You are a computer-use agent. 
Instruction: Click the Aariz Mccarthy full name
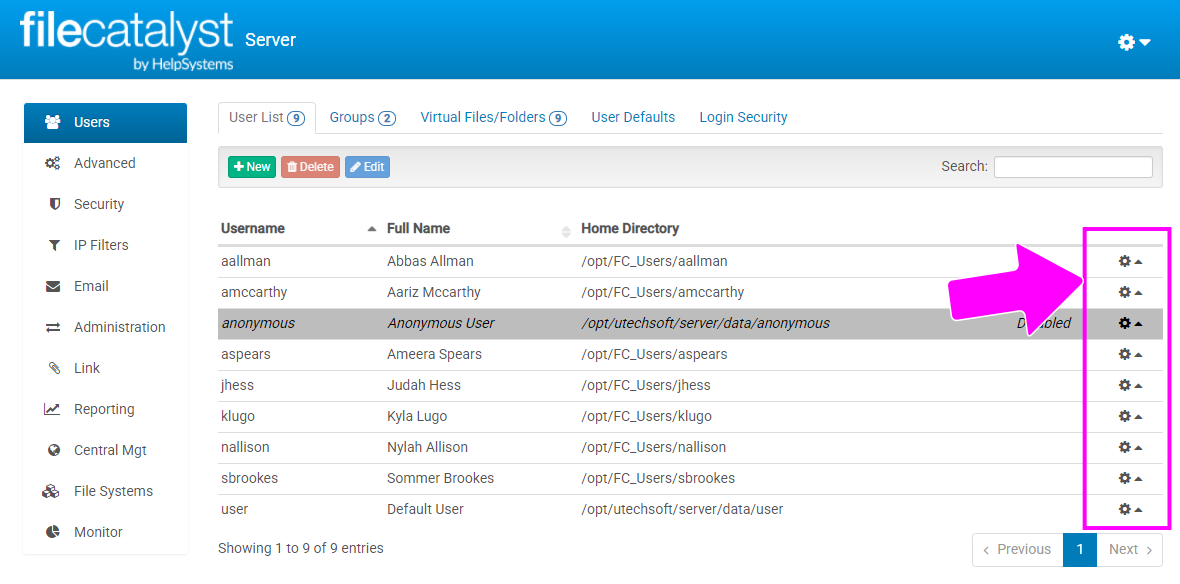[x=433, y=292]
